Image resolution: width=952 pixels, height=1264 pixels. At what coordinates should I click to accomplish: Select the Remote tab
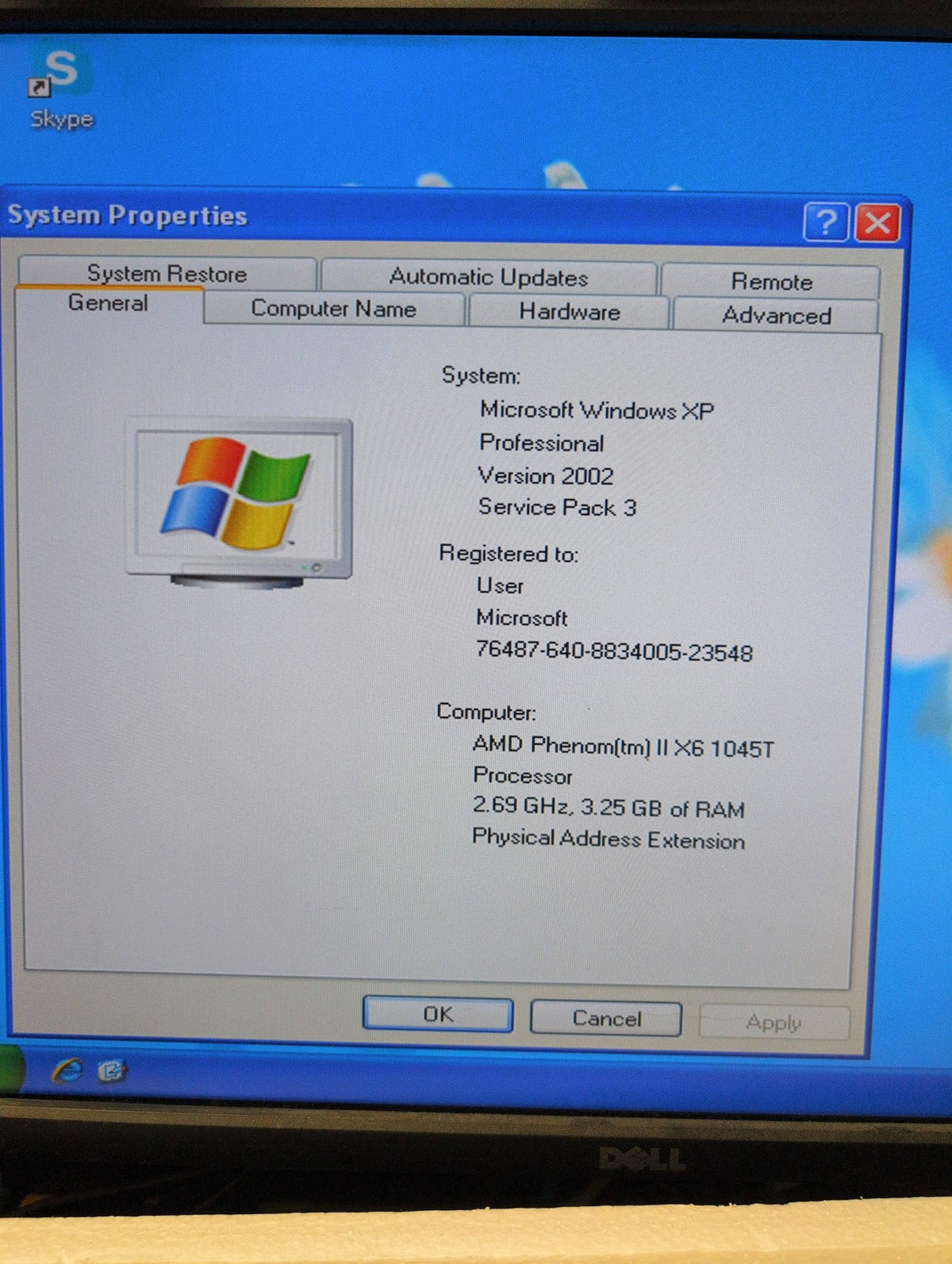click(771, 281)
